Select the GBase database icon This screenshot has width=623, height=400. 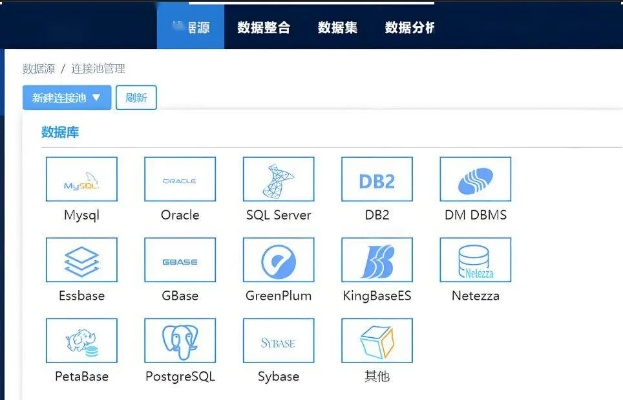[180, 261]
